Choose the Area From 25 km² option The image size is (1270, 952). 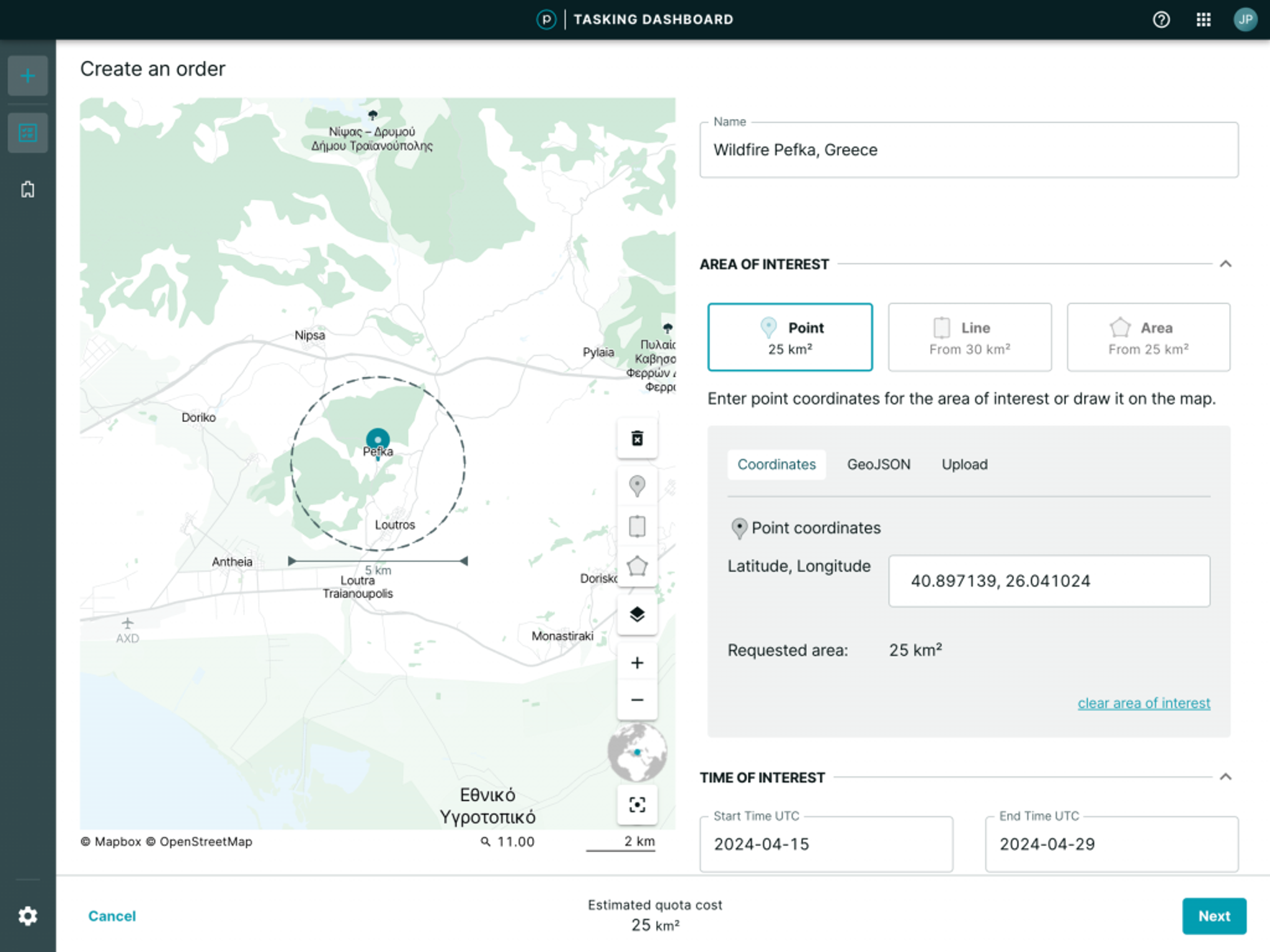tap(1148, 337)
